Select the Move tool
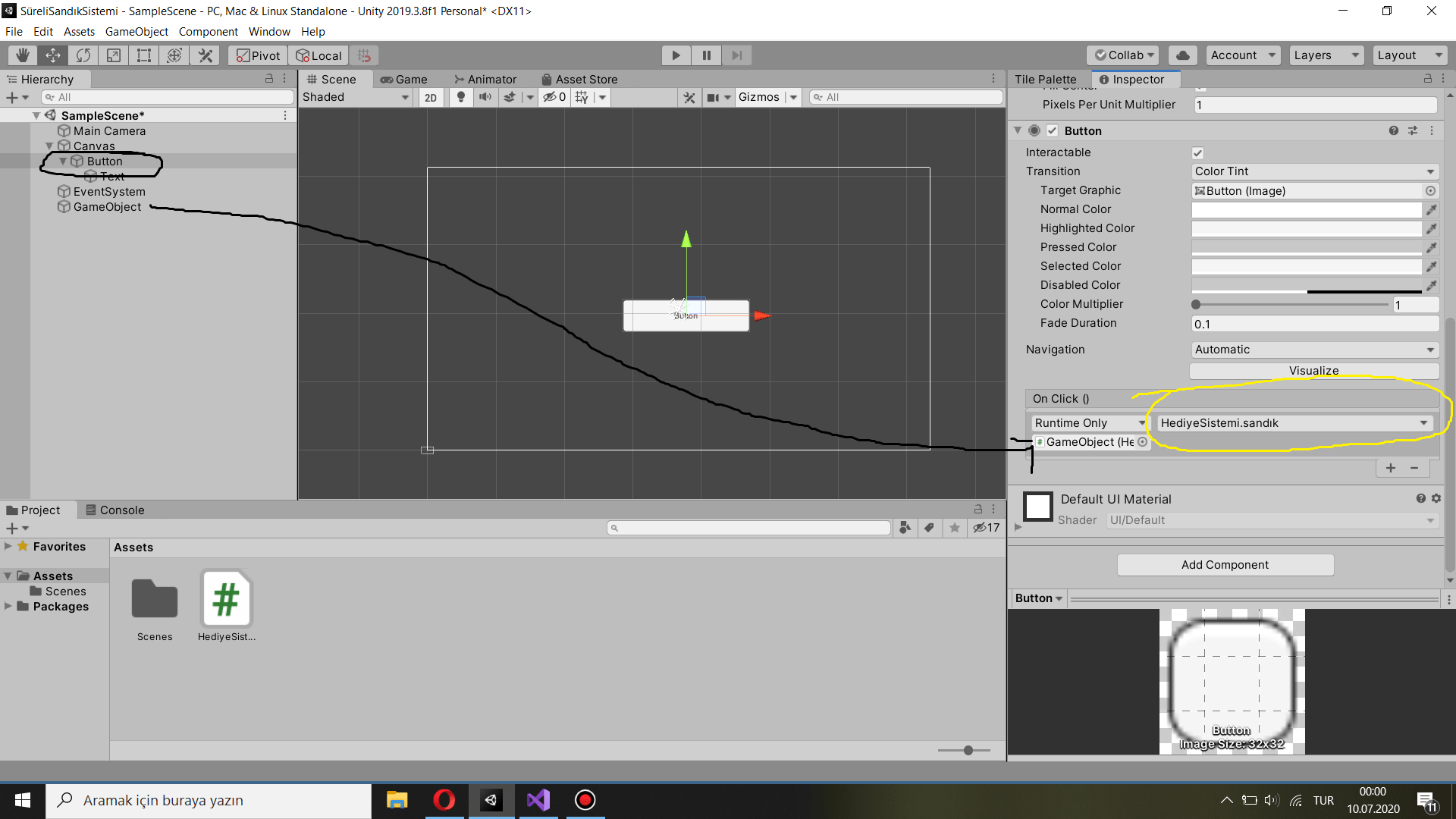 [53, 55]
